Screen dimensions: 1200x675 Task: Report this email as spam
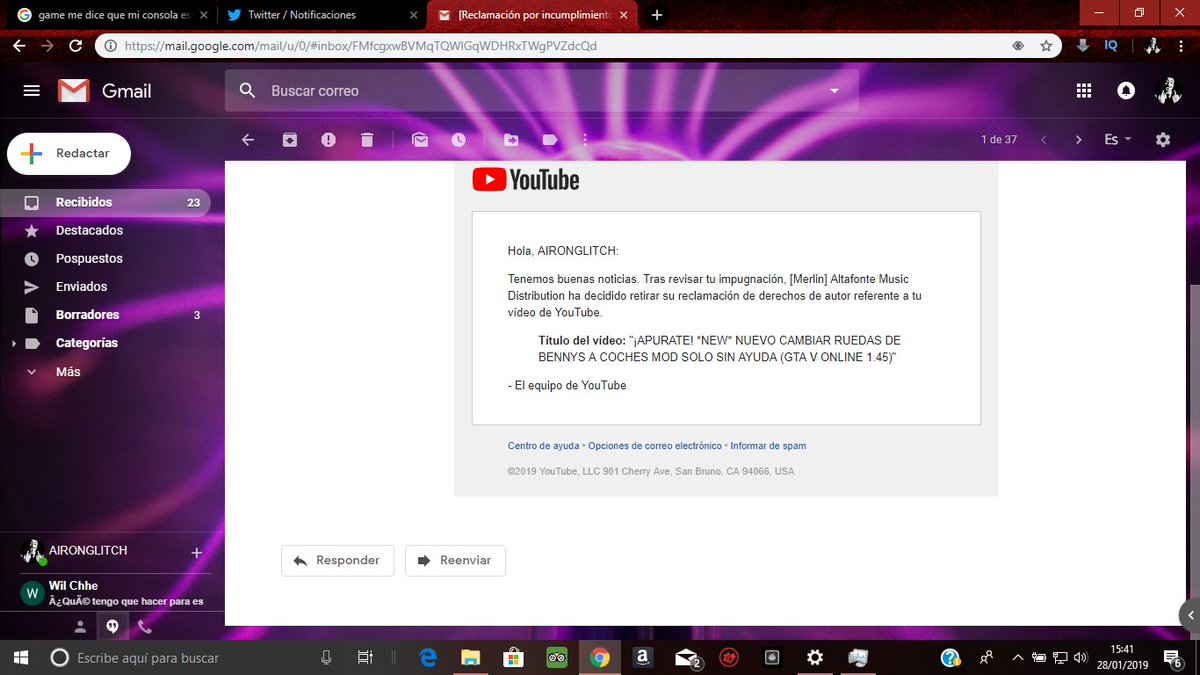click(328, 140)
